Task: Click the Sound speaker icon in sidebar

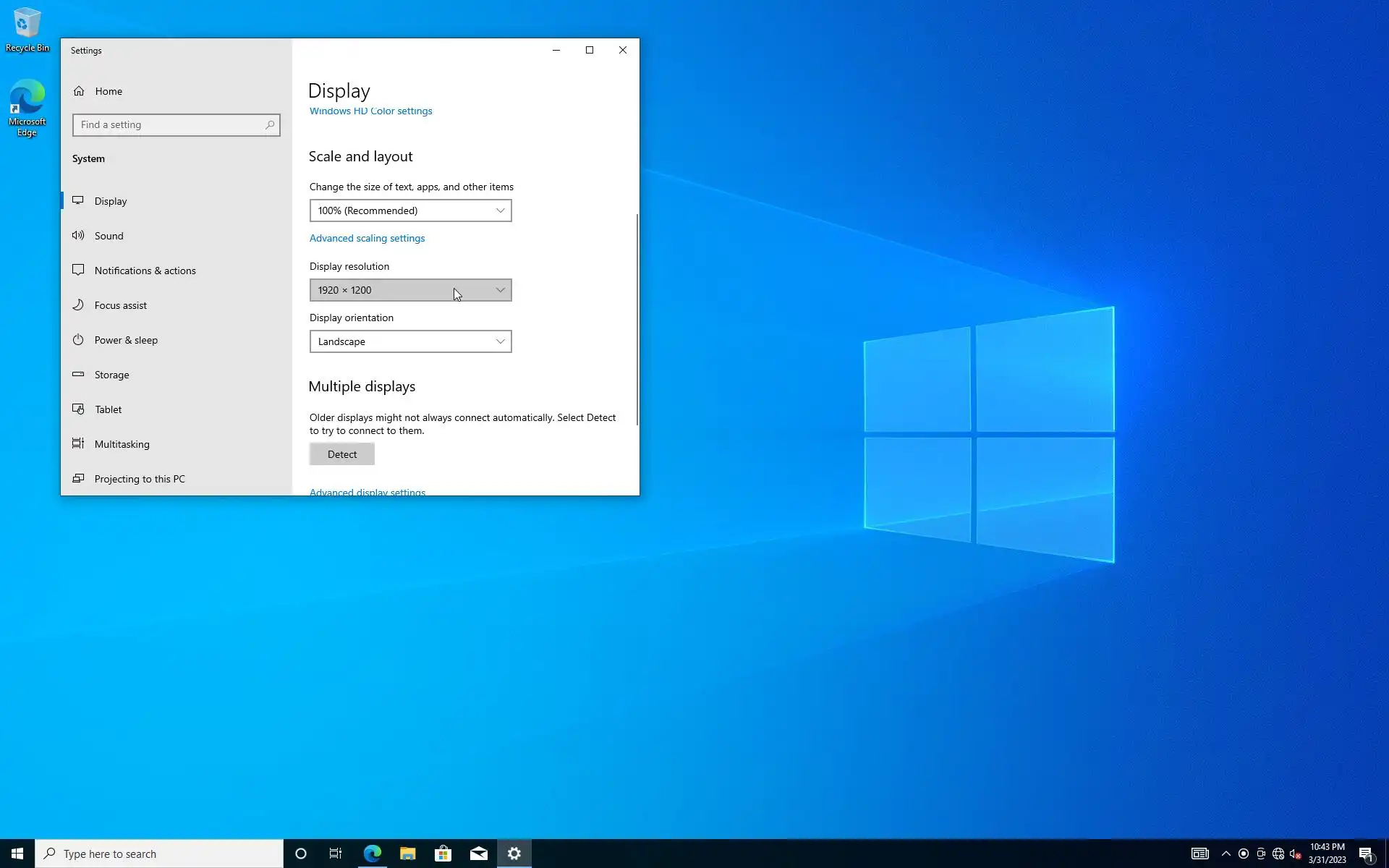Action: (78, 236)
